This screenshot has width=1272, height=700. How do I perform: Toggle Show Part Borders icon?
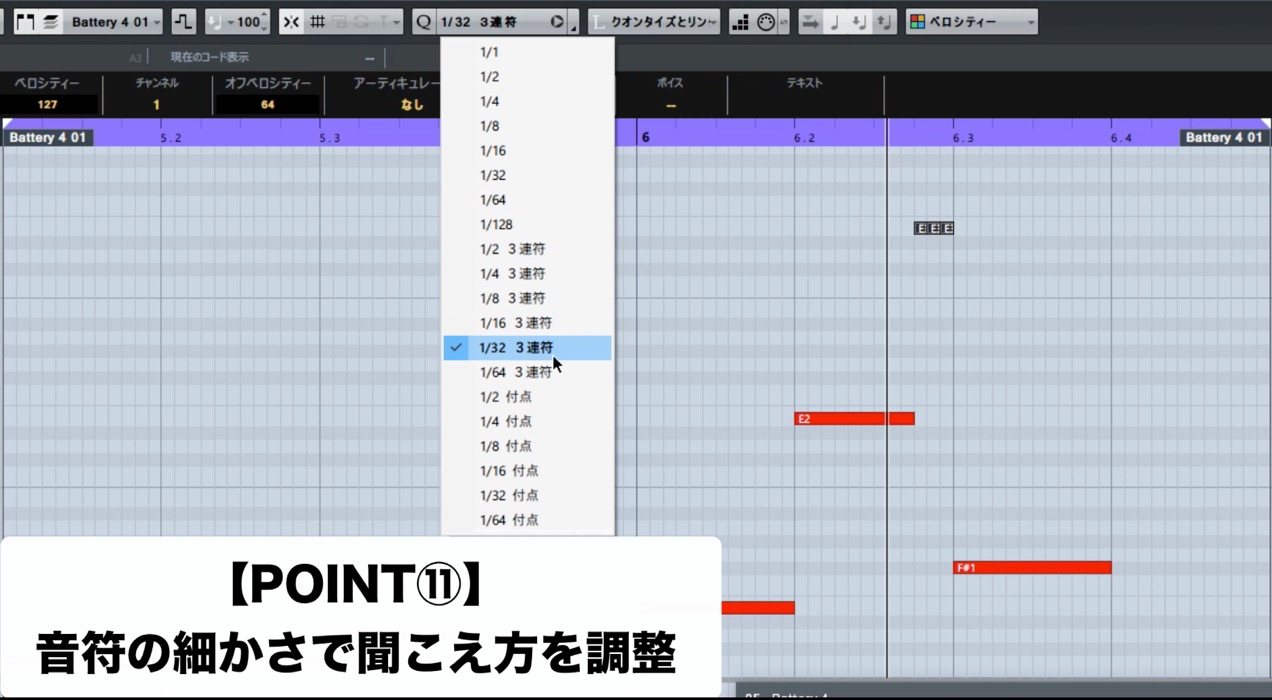[25, 21]
